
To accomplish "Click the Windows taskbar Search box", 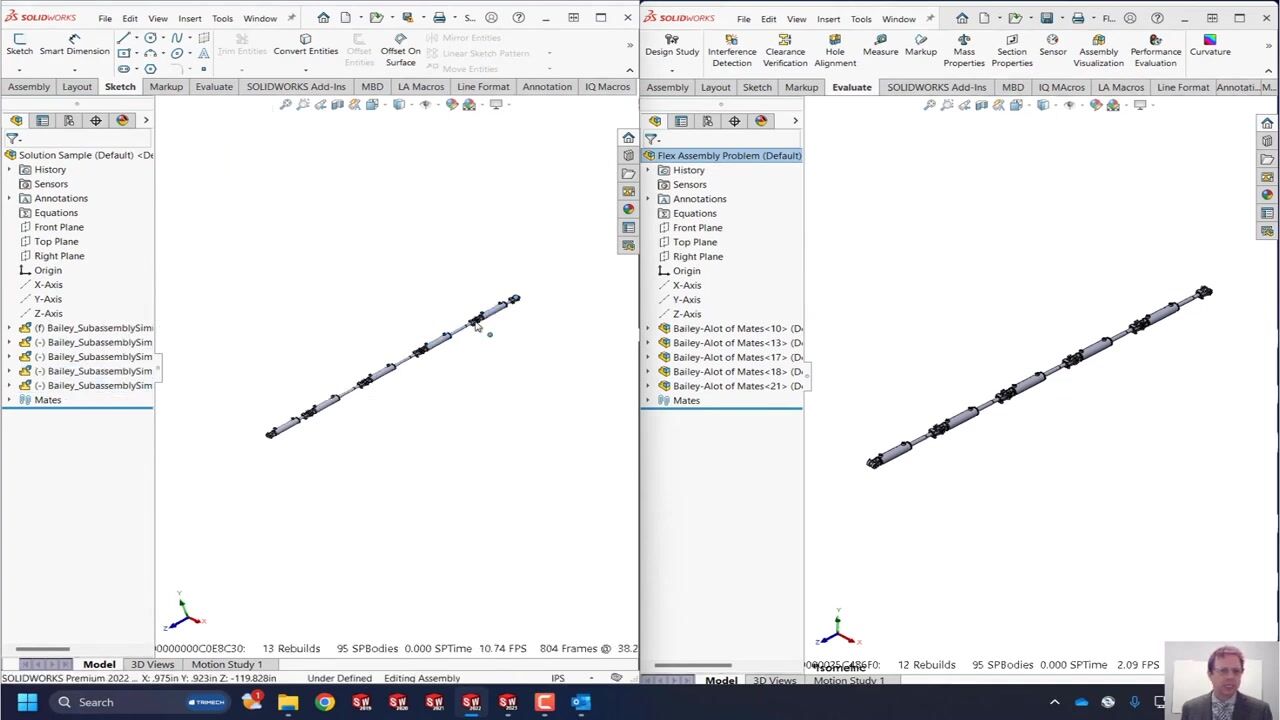I will [x=96, y=702].
